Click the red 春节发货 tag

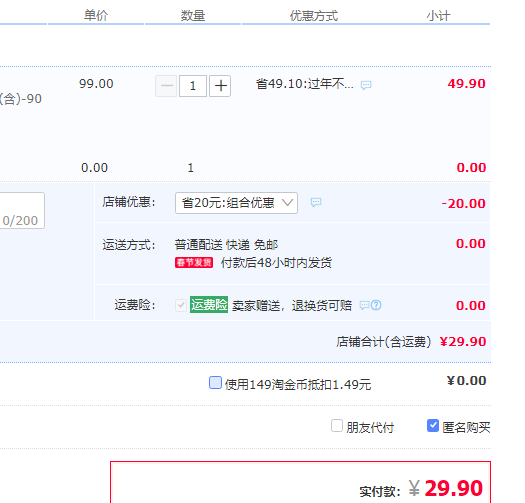click(194, 263)
